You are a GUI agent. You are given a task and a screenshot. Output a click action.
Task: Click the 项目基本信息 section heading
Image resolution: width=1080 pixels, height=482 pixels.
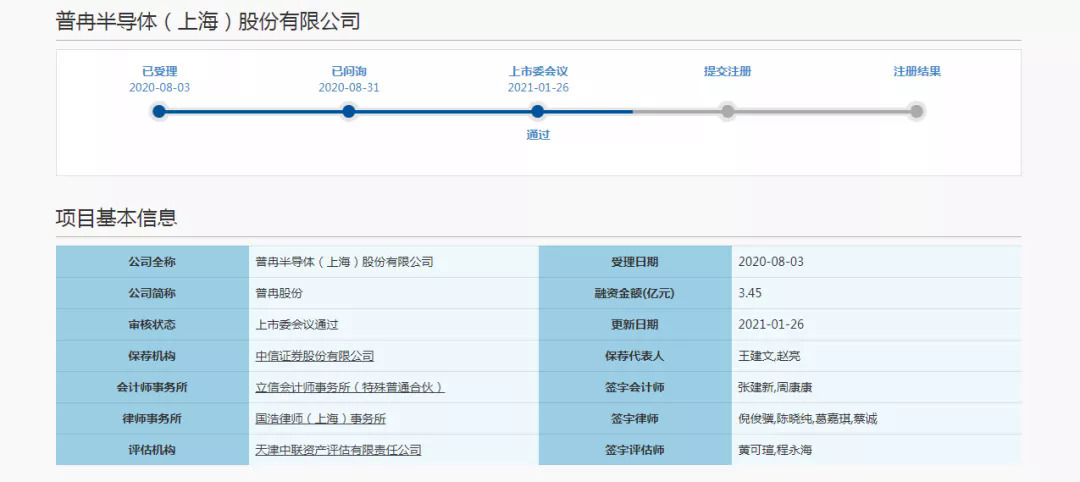click(x=116, y=218)
